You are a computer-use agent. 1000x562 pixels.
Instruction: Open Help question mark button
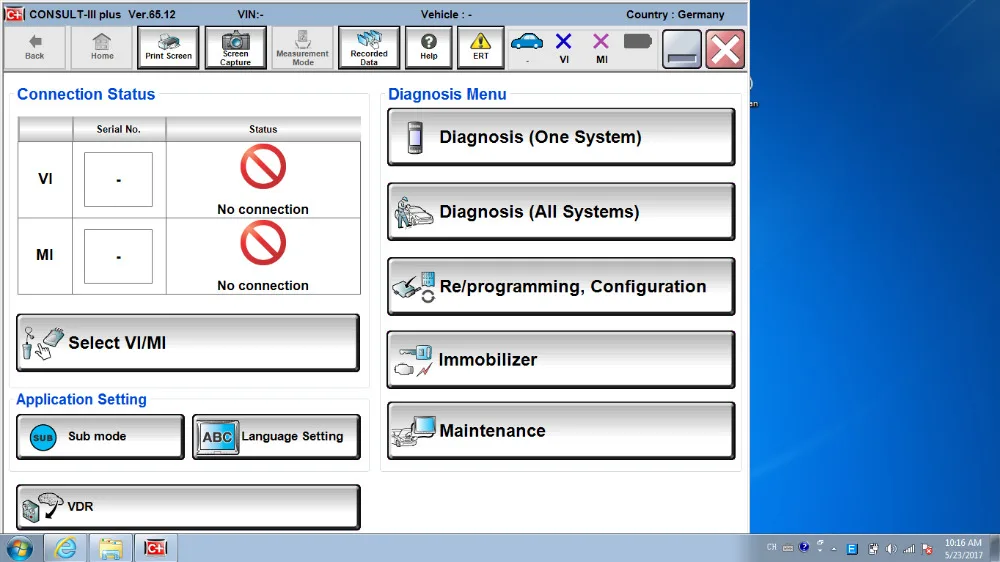429,47
